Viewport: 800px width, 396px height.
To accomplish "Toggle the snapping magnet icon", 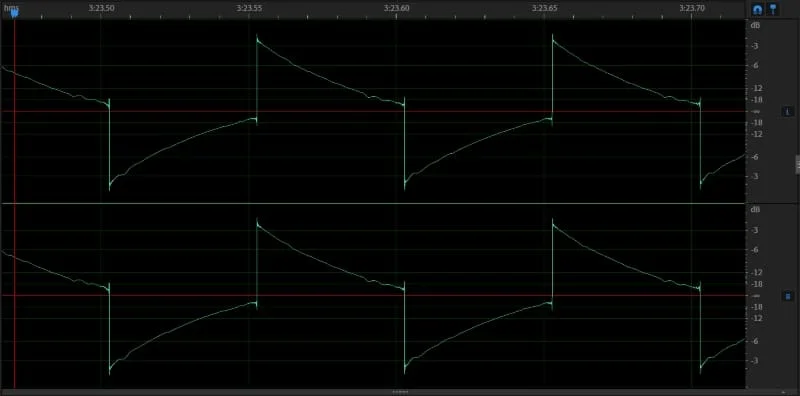I will (x=757, y=9).
